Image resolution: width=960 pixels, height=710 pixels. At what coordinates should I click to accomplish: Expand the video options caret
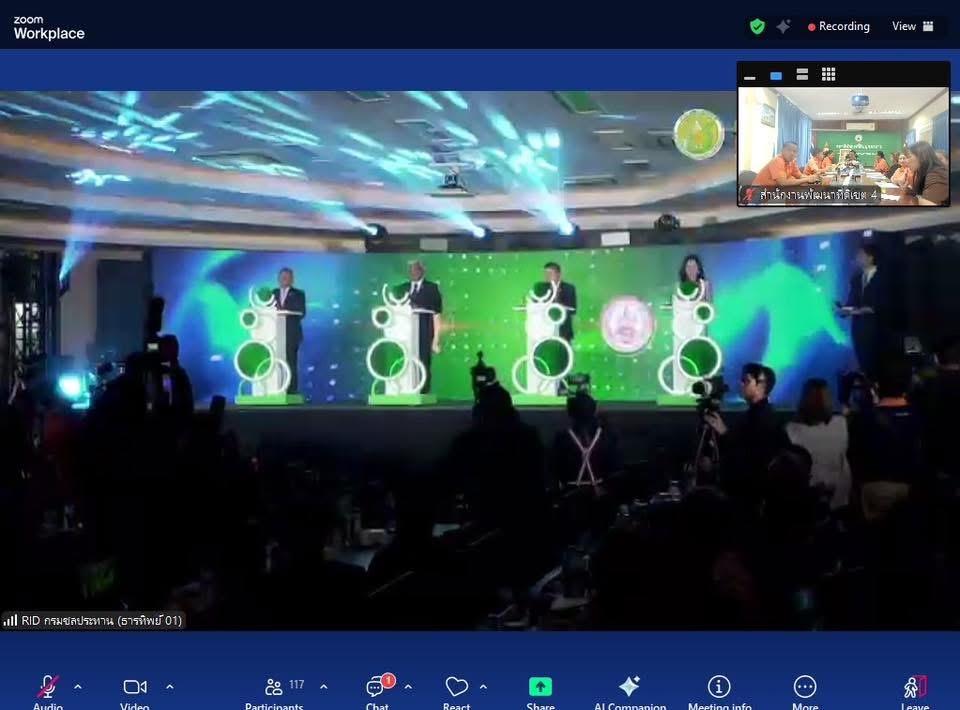[169, 687]
